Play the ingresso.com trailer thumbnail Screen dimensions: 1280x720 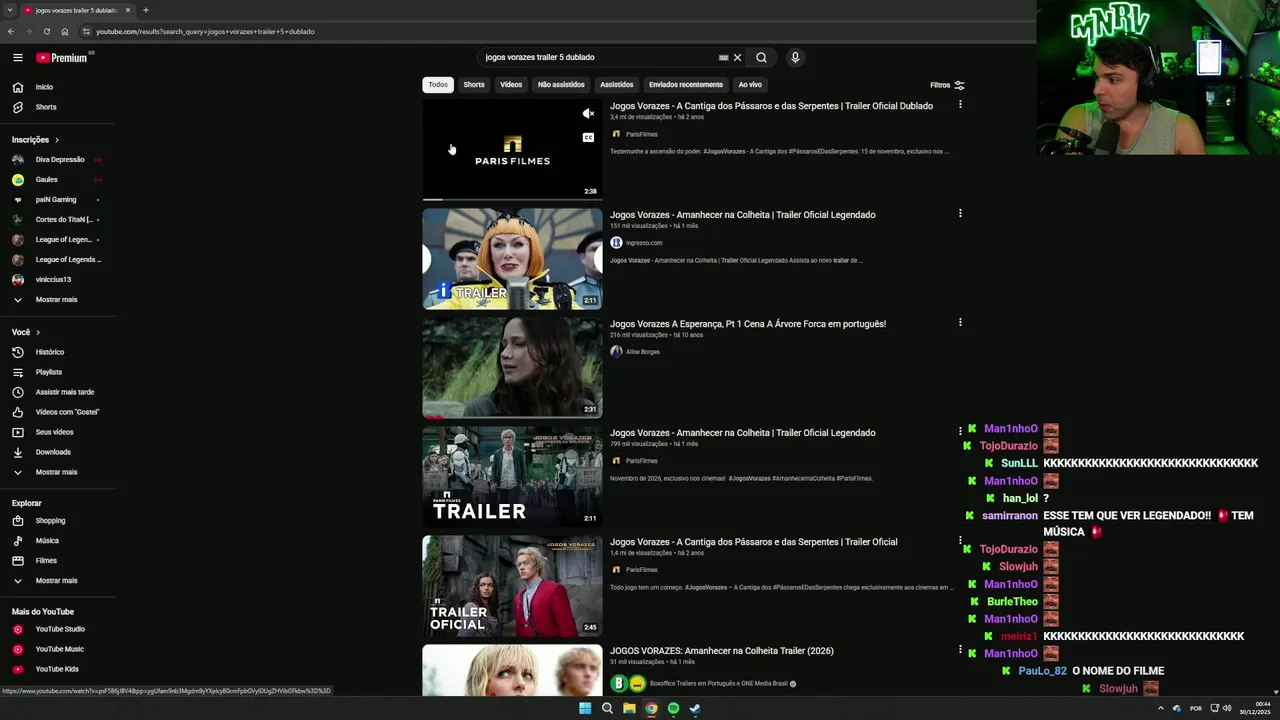point(512,259)
